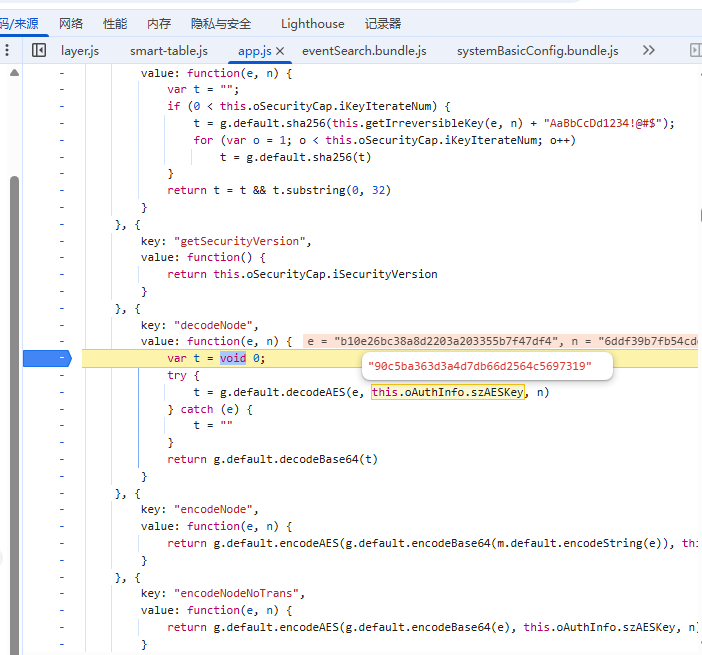
Task: Open the layer.js file tab
Action: (x=80, y=51)
